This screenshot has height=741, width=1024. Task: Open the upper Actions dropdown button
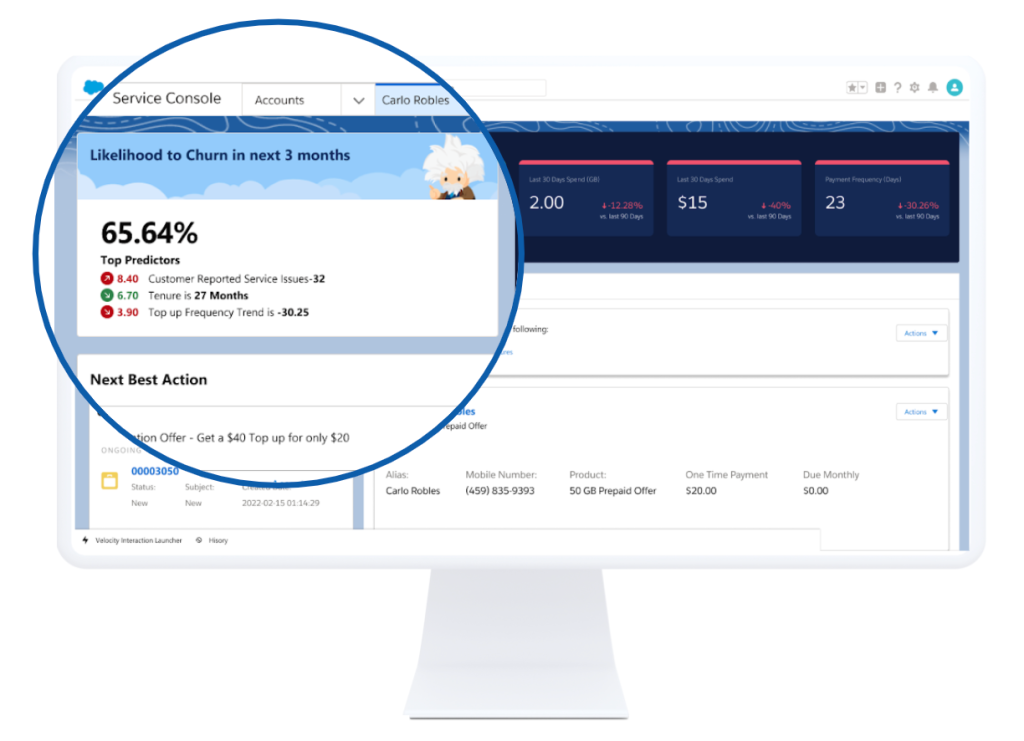tap(921, 333)
